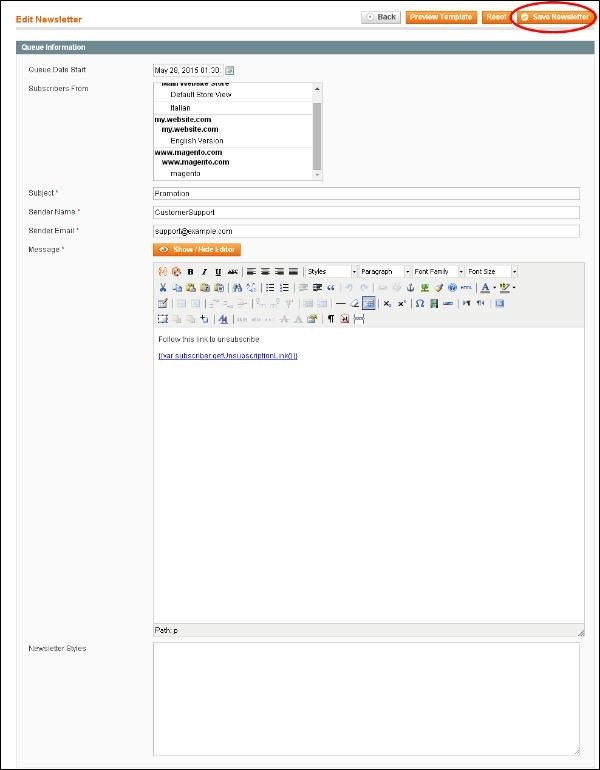Toggle fullscreen editor mode
The image size is (600, 770).
click(499, 303)
